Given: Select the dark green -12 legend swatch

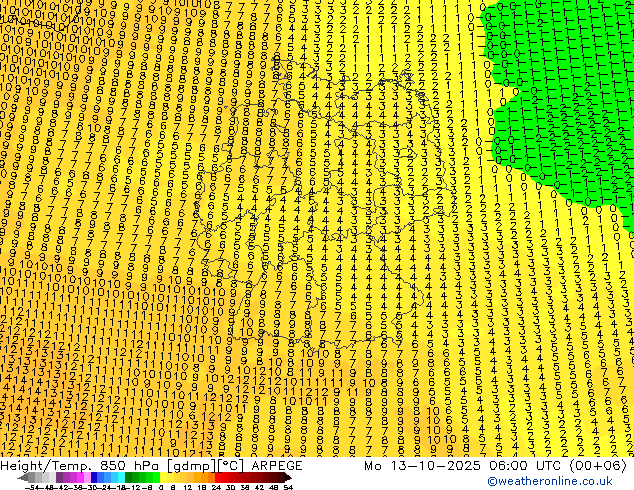Looking at the screenshot, I should [x=128, y=477].
